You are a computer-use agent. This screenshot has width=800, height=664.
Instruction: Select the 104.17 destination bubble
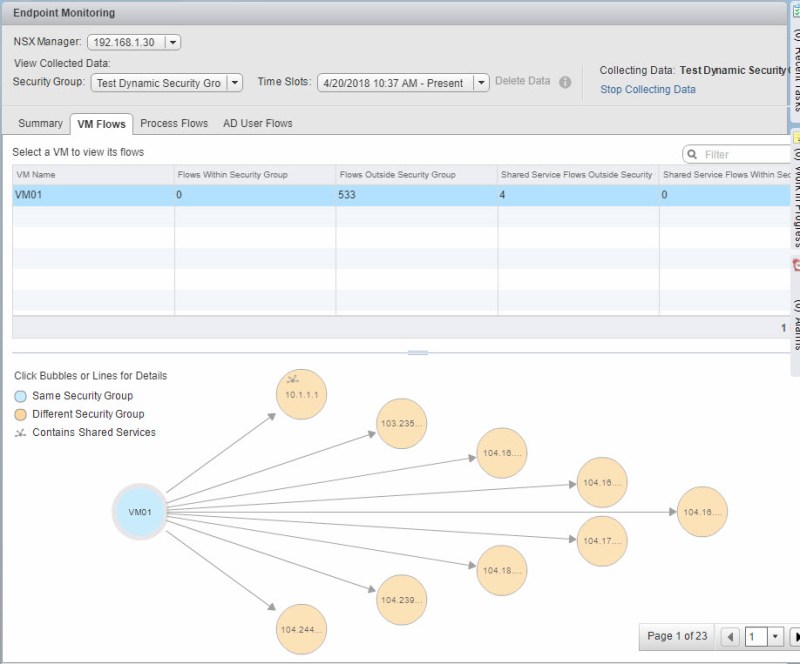[601, 540]
